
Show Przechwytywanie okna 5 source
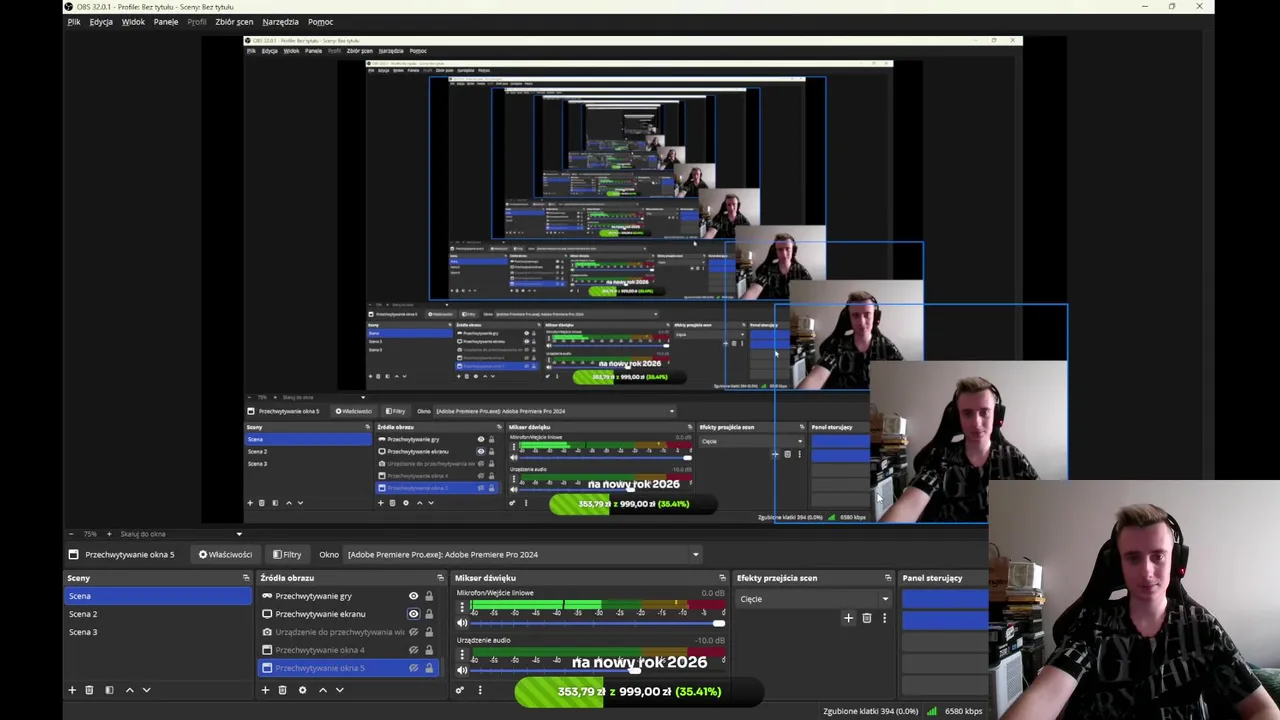(413, 668)
